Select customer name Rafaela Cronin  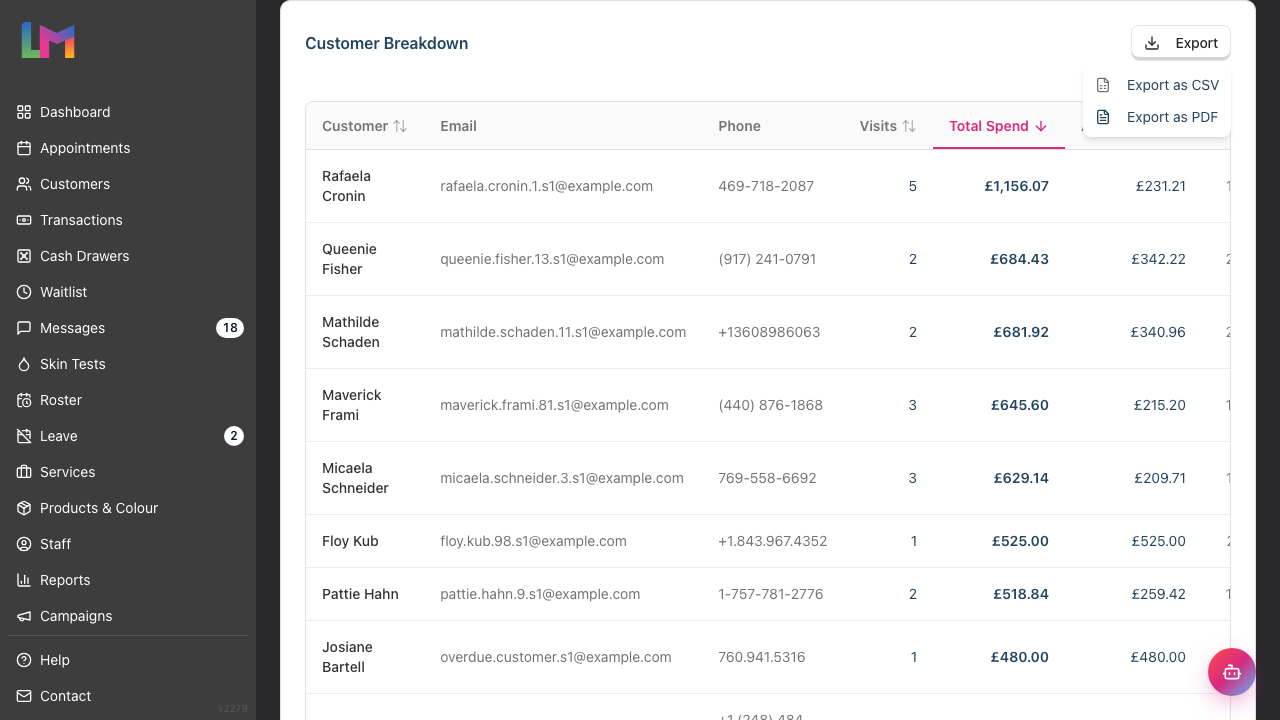(x=346, y=186)
